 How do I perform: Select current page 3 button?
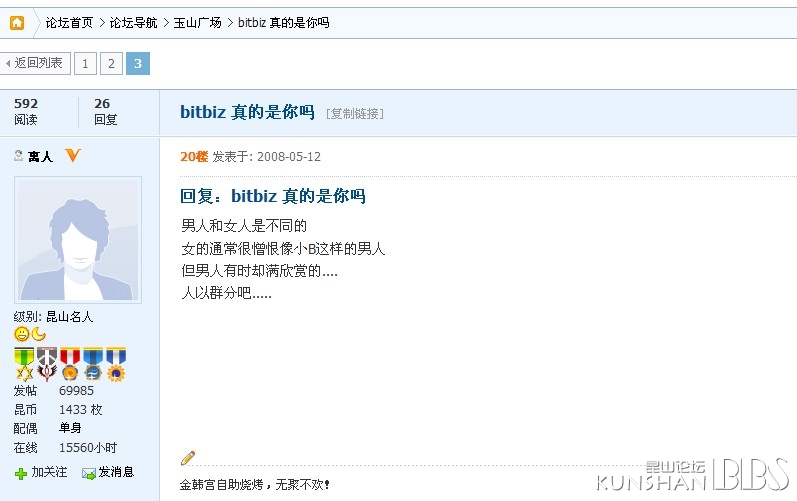pyautogui.click(x=138, y=64)
